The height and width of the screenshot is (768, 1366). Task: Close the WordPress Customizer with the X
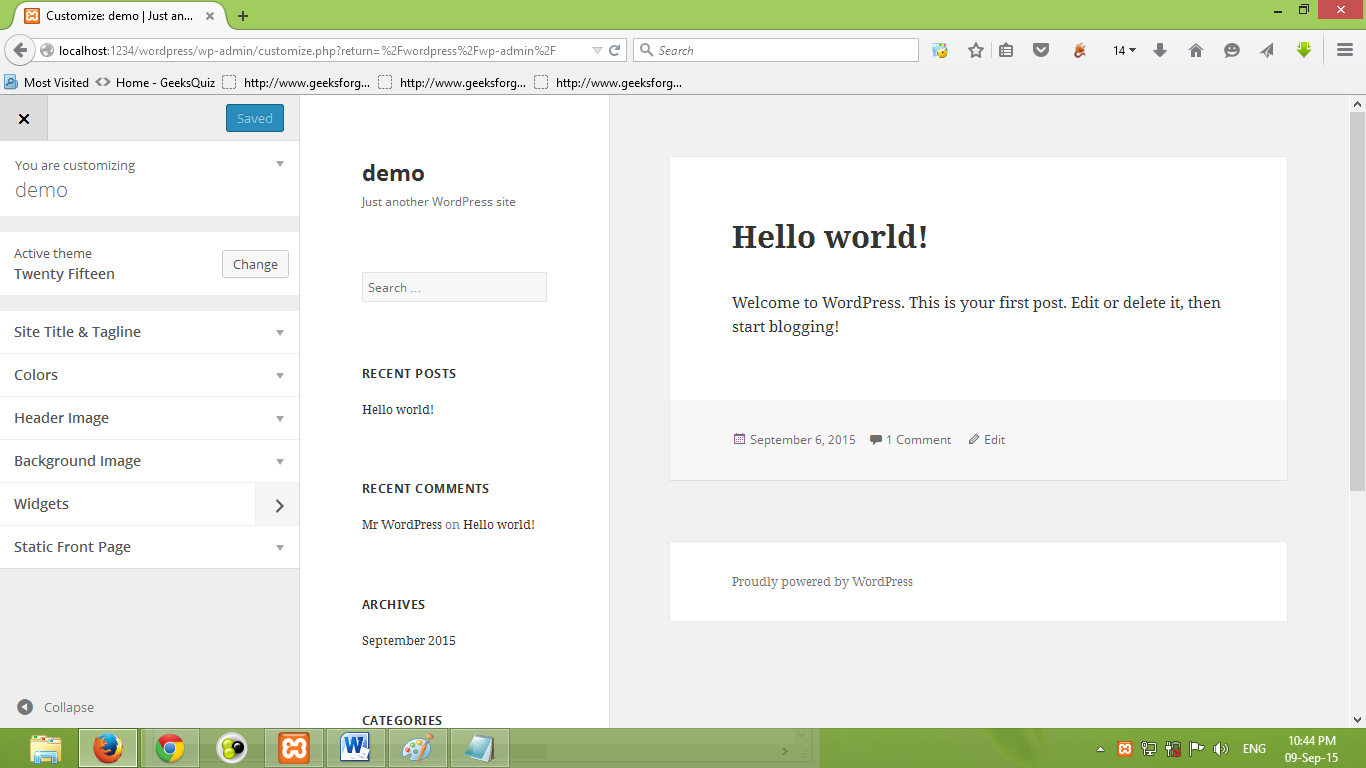pos(24,119)
